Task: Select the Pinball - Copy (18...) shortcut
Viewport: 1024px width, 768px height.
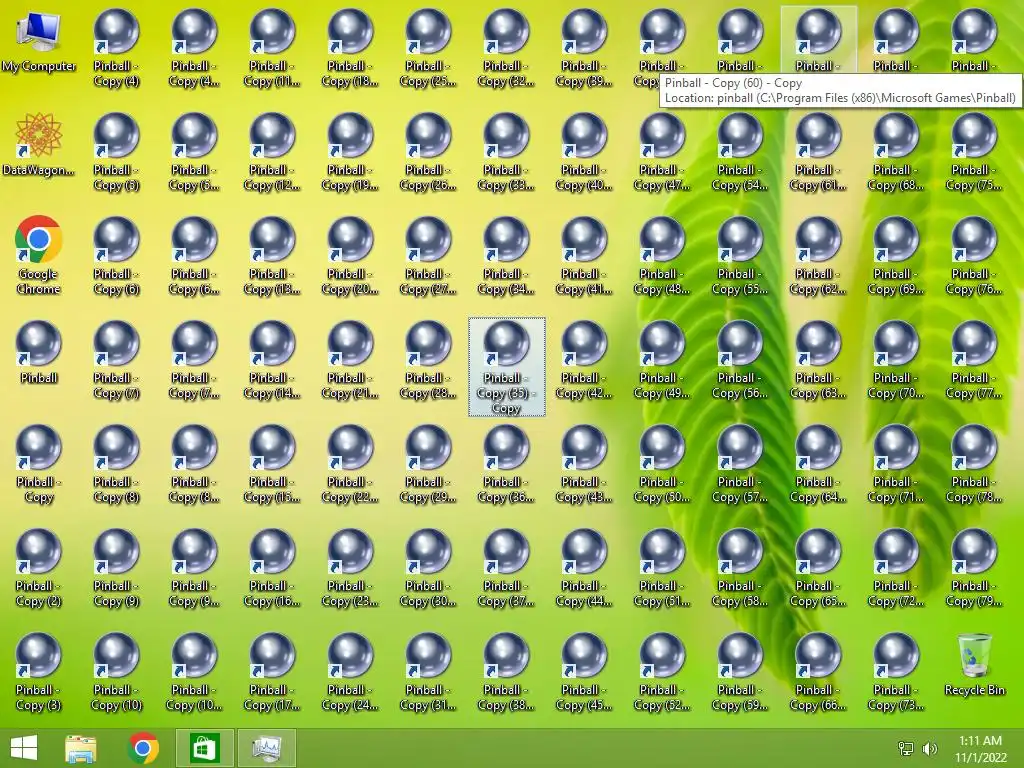Action: [350, 48]
